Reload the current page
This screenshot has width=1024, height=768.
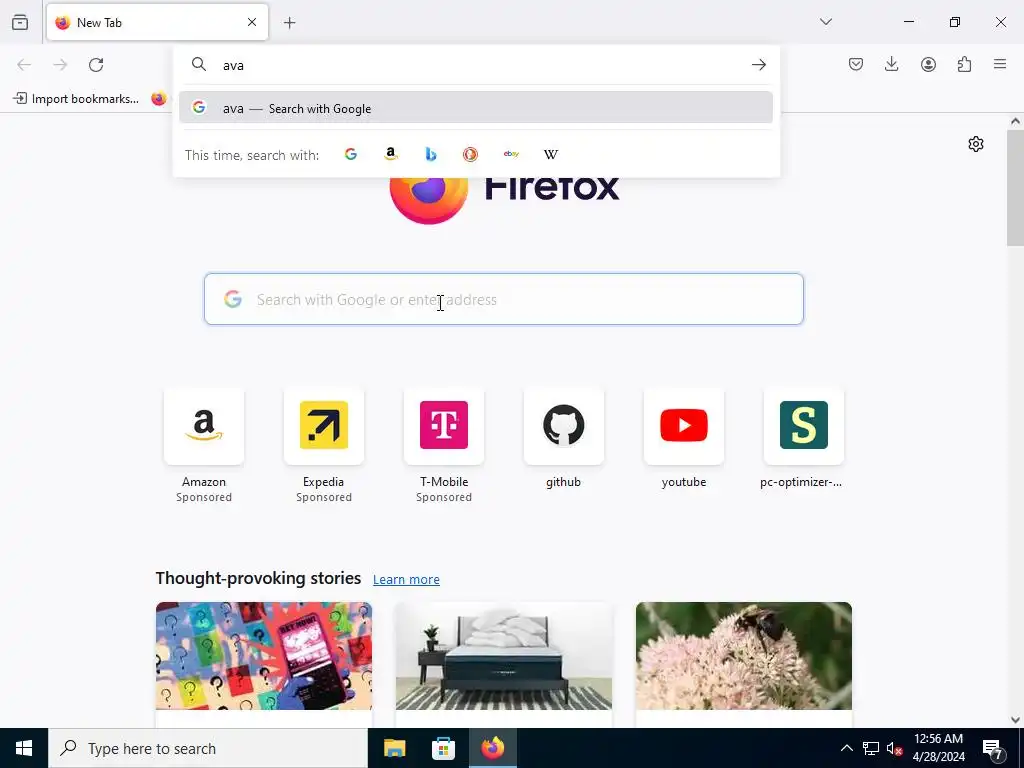(96, 64)
